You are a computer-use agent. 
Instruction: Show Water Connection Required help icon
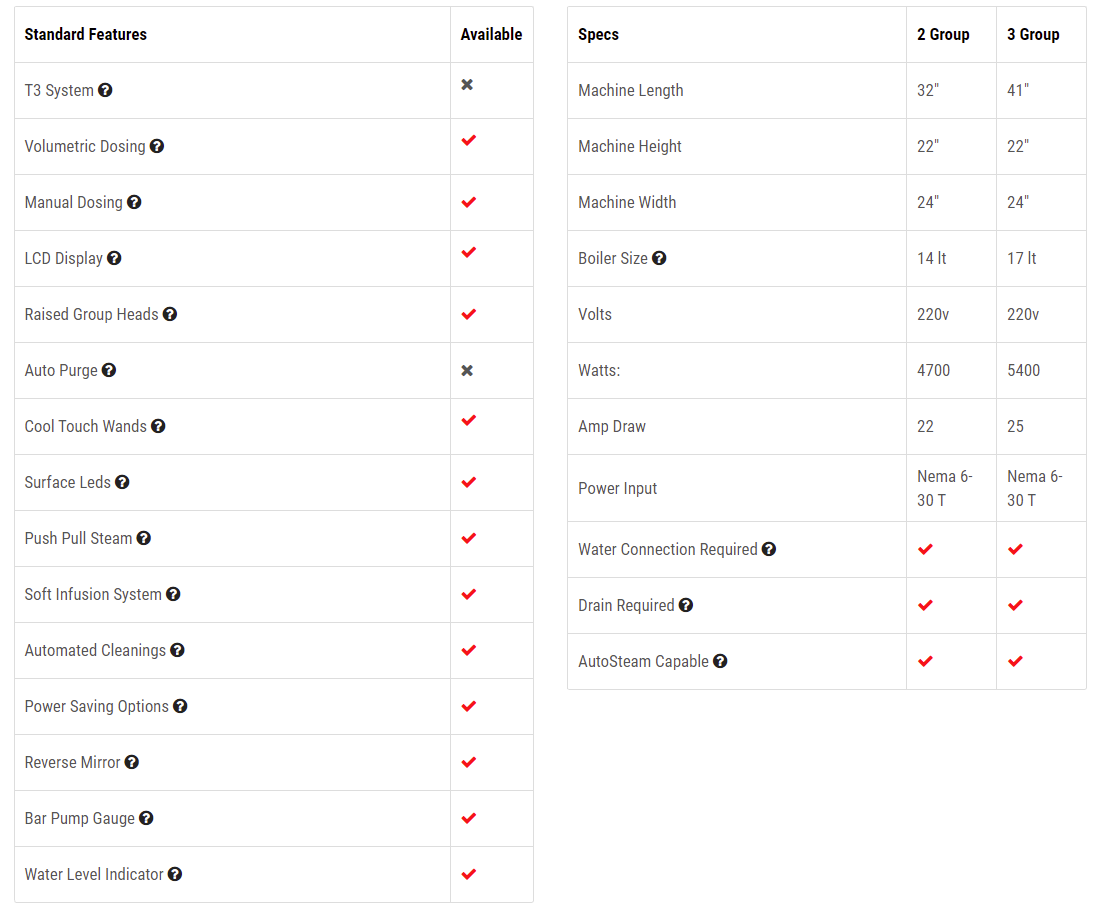pyautogui.click(x=769, y=549)
